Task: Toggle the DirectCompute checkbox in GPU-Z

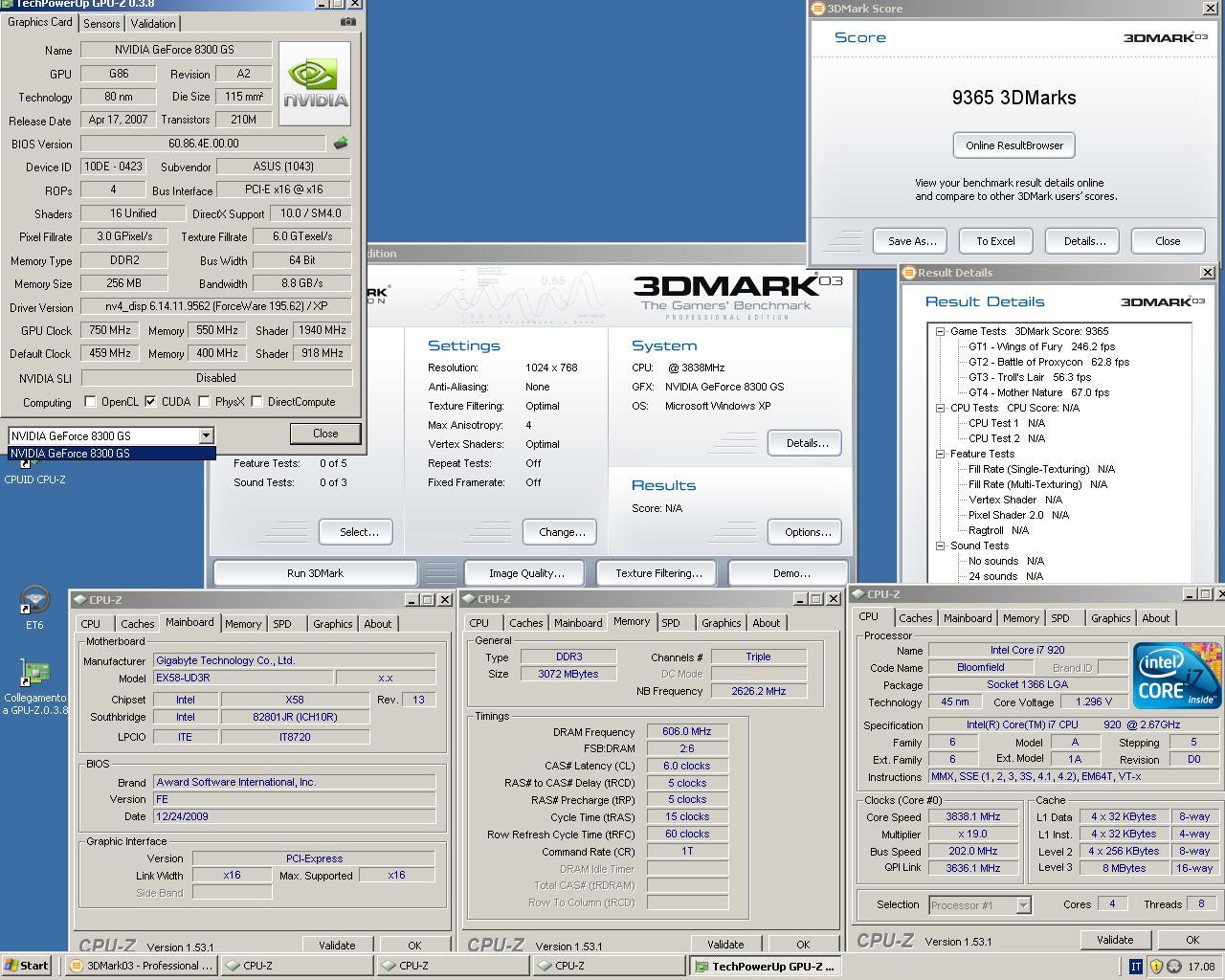Action: tap(256, 402)
